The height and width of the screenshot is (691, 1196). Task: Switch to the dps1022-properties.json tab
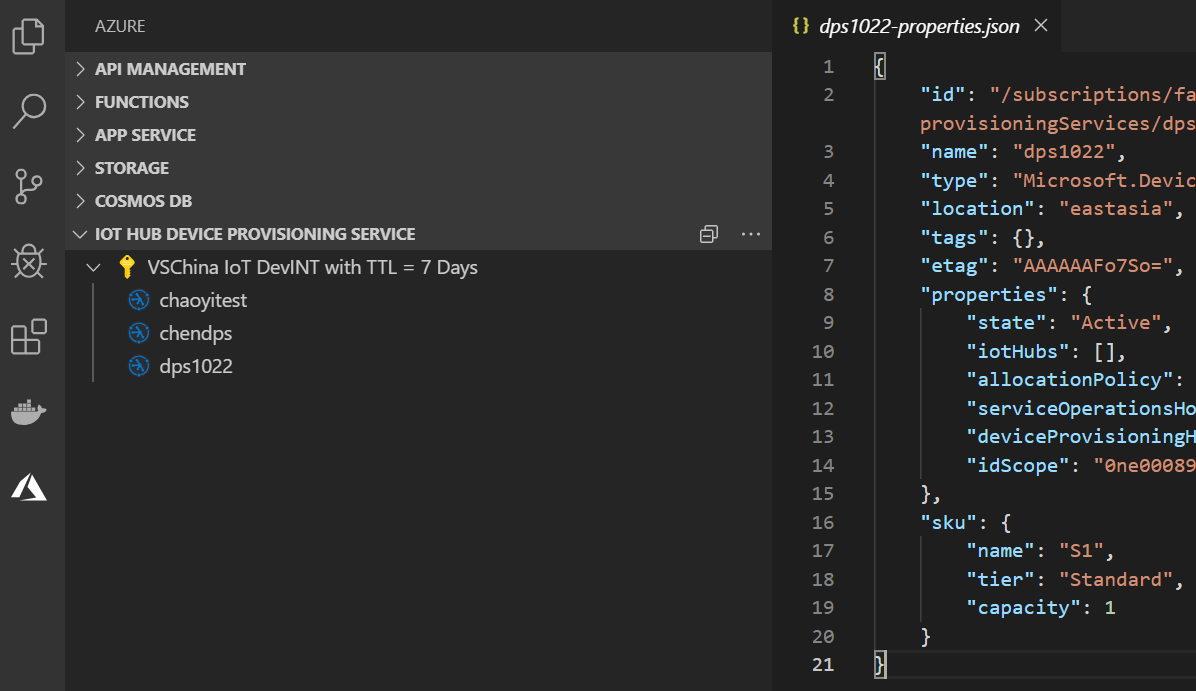917,25
